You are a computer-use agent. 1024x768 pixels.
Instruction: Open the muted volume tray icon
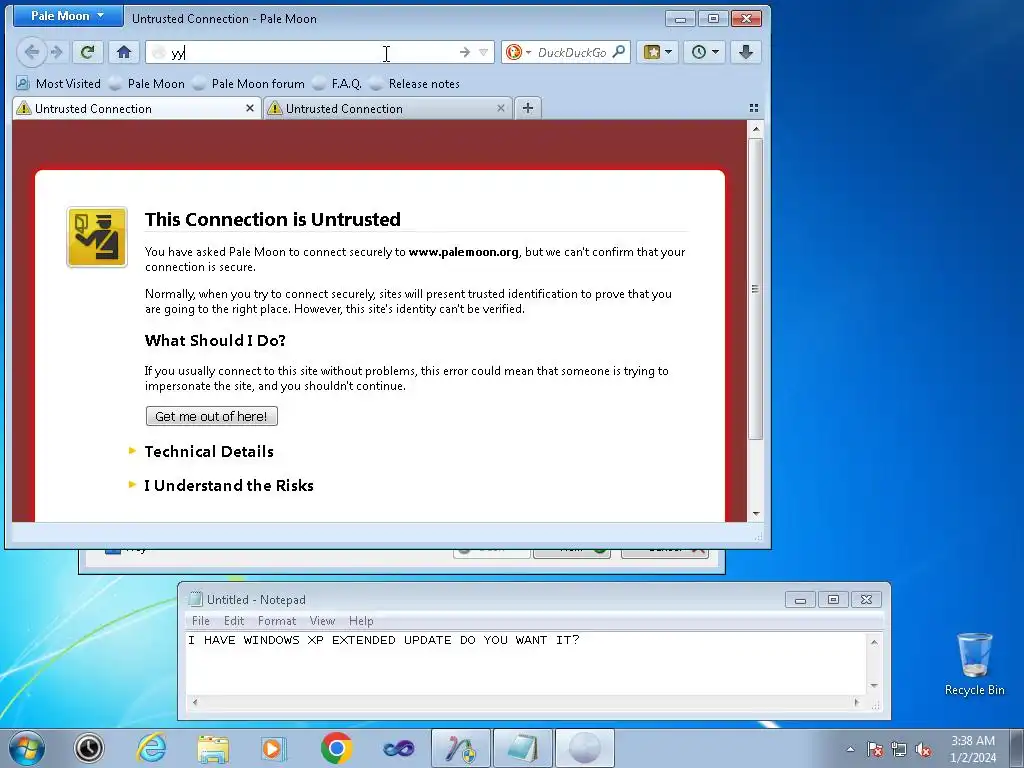point(923,749)
